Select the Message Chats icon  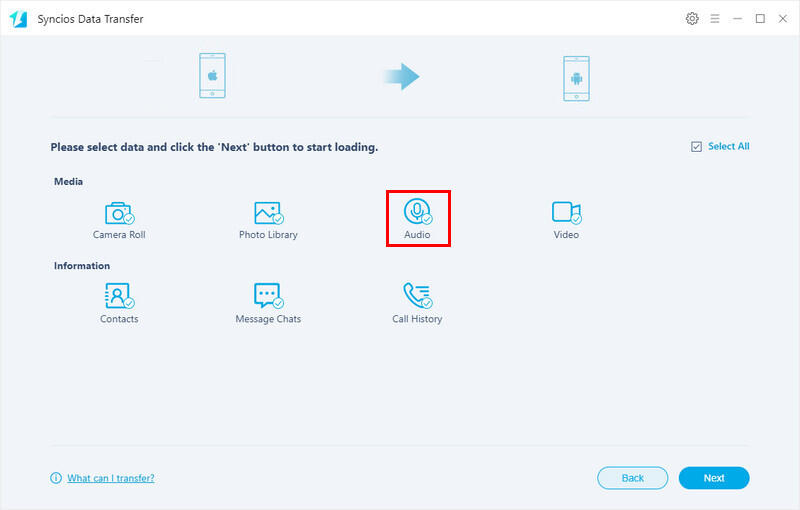[267, 296]
